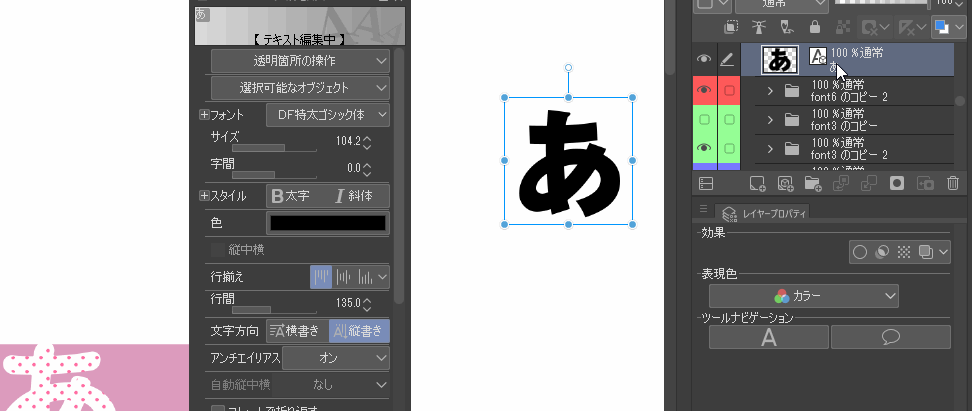Open the 自動縦中横 なし dropdown
The height and width of the screenshot is (411, 972).
click(330, 385)
